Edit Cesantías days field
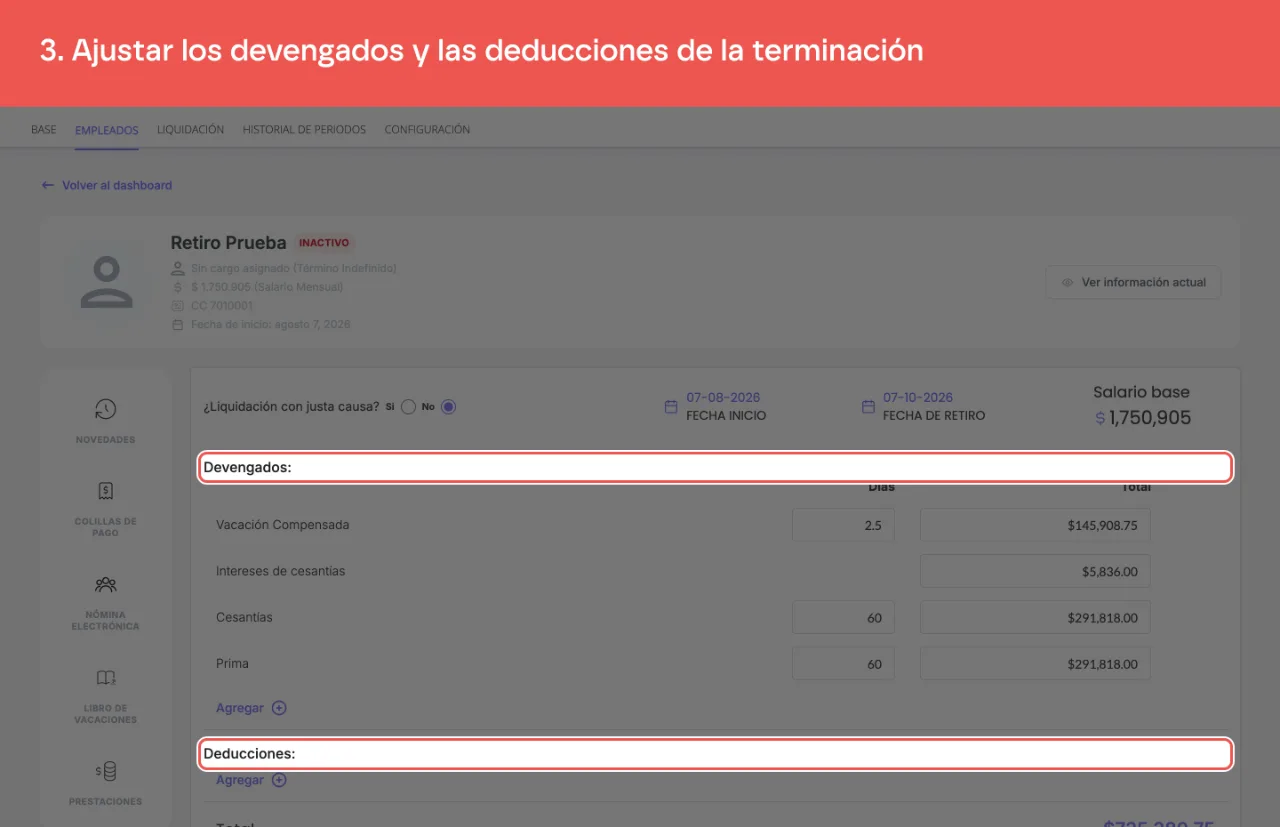The width and height of the screenshot is (1280, 827). 843,618
